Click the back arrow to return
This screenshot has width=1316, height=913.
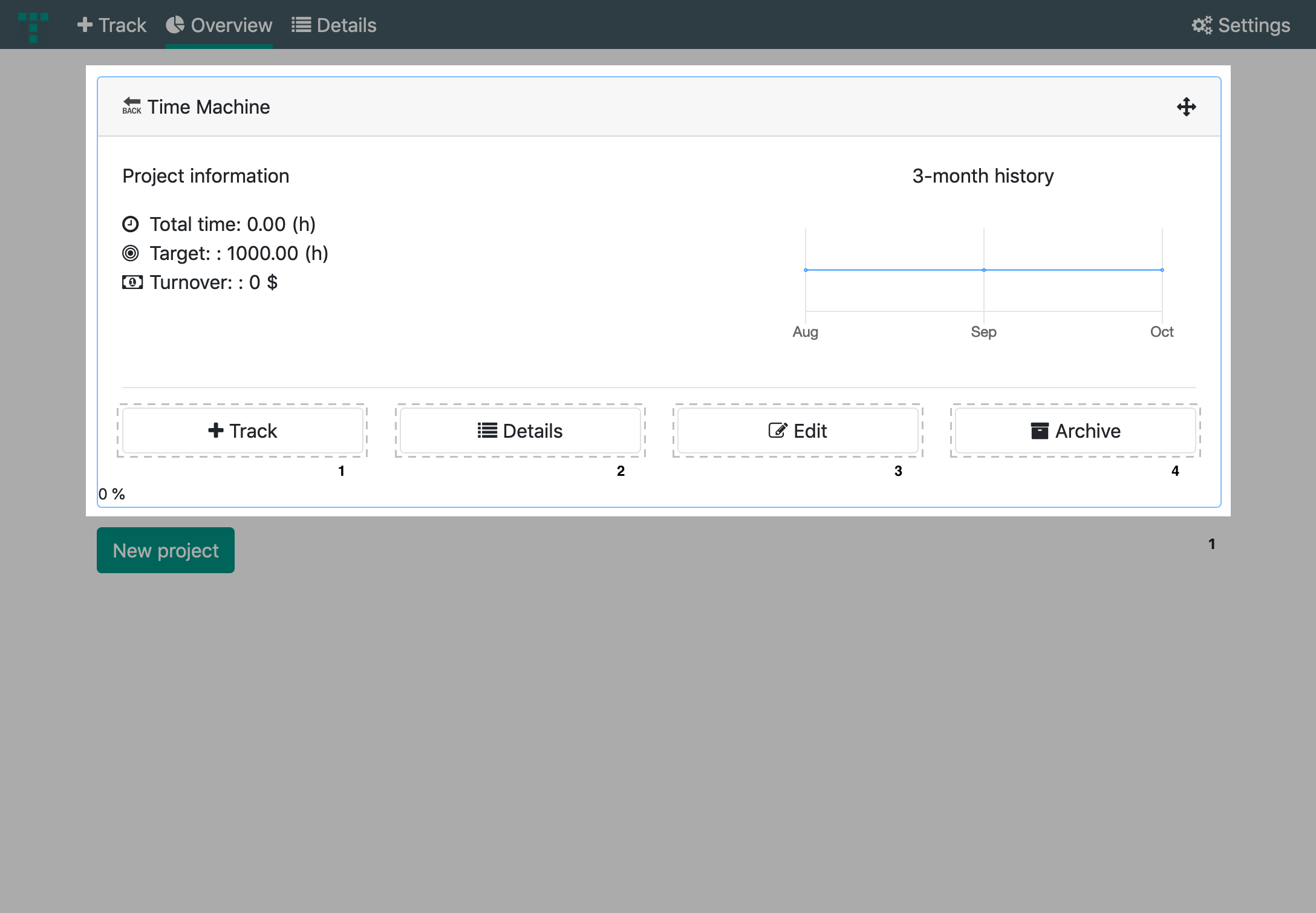[130, 106]
